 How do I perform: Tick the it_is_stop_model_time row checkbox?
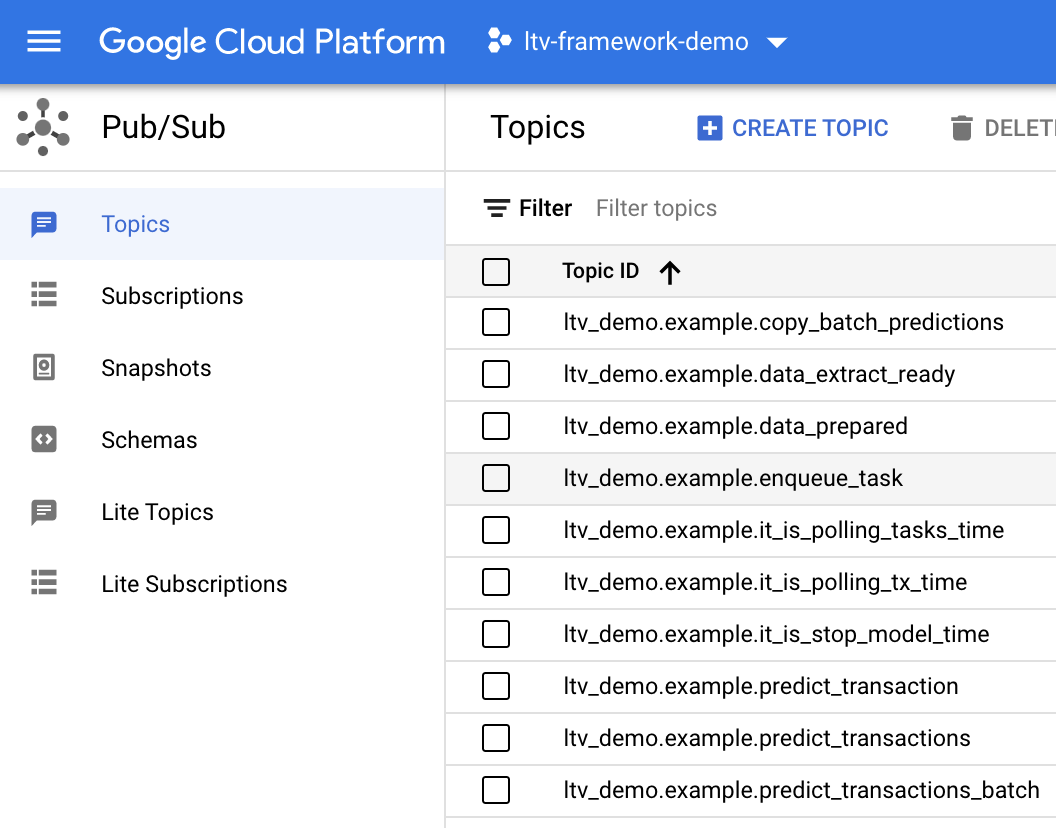click(x=496, y=634)
